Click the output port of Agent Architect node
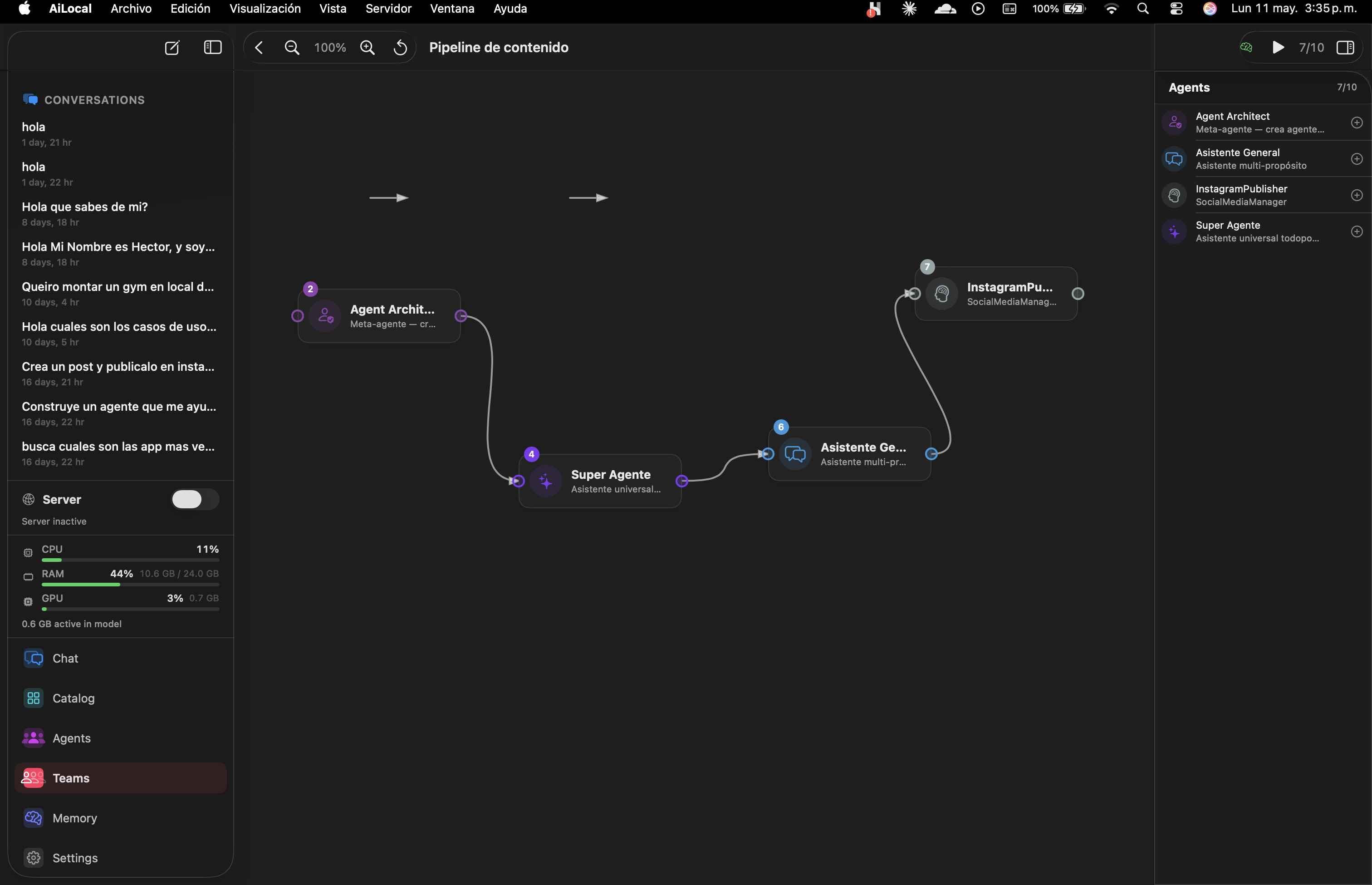 pos(461,316)
